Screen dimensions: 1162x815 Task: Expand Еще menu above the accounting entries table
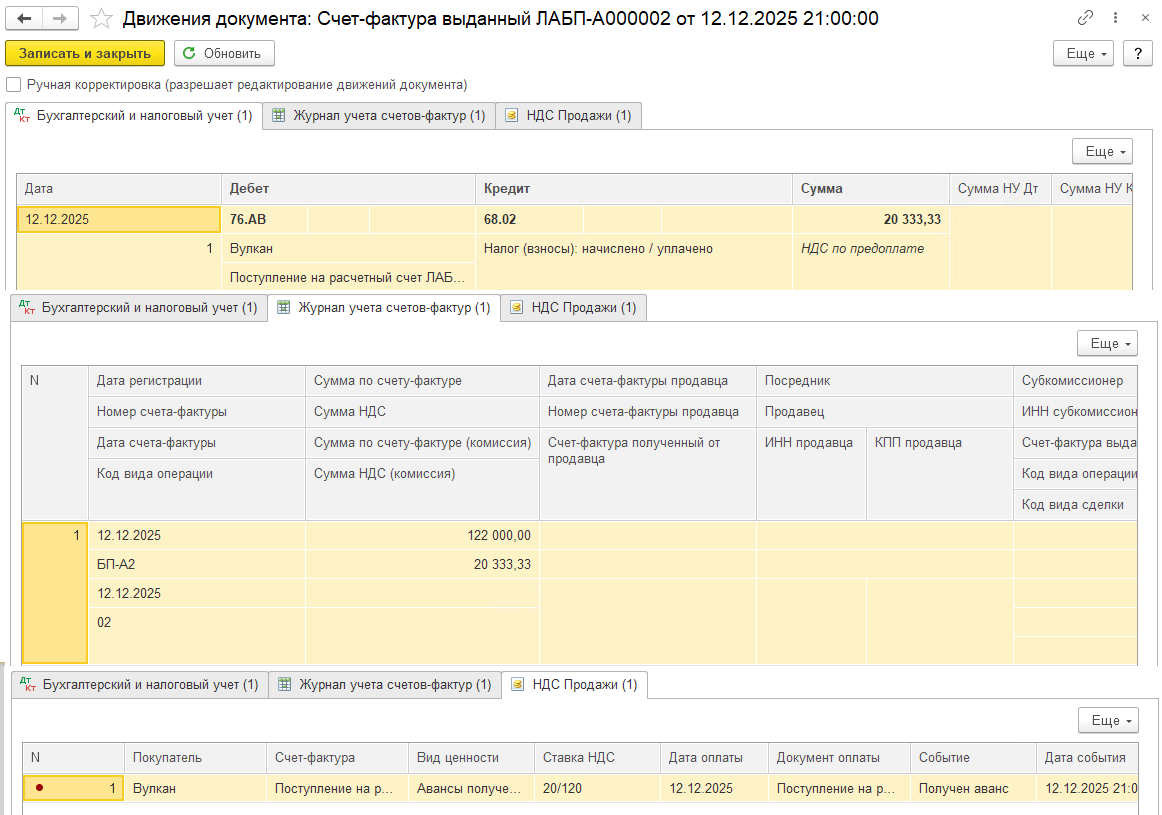1102,152
